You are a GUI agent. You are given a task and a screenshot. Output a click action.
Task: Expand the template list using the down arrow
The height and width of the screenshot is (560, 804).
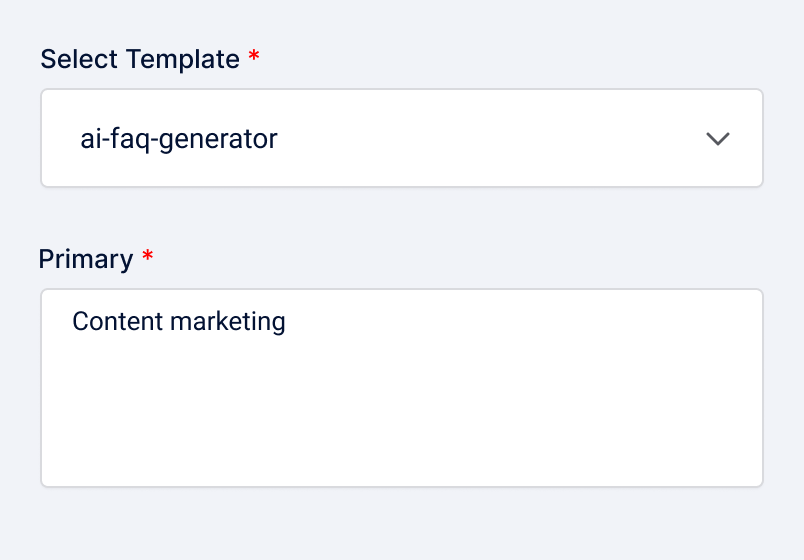(x=718, y=139)
